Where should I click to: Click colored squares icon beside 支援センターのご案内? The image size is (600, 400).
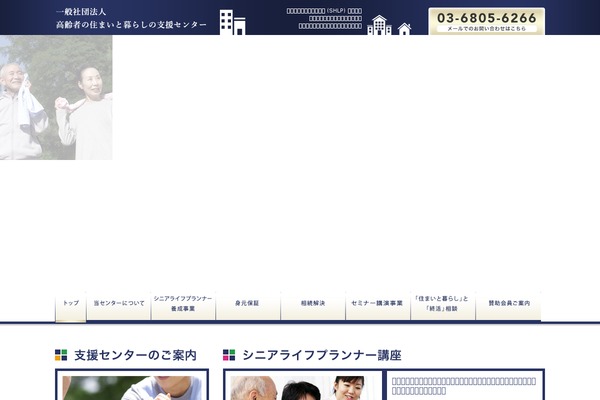pos(61,355)
